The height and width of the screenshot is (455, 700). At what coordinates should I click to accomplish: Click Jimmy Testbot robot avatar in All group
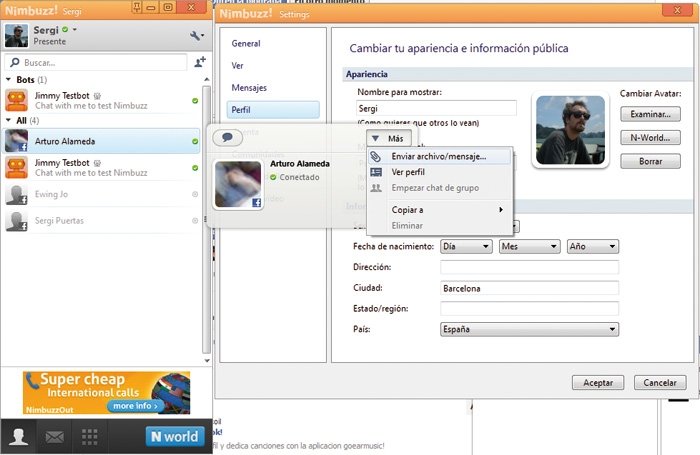(x=17, y=167)
